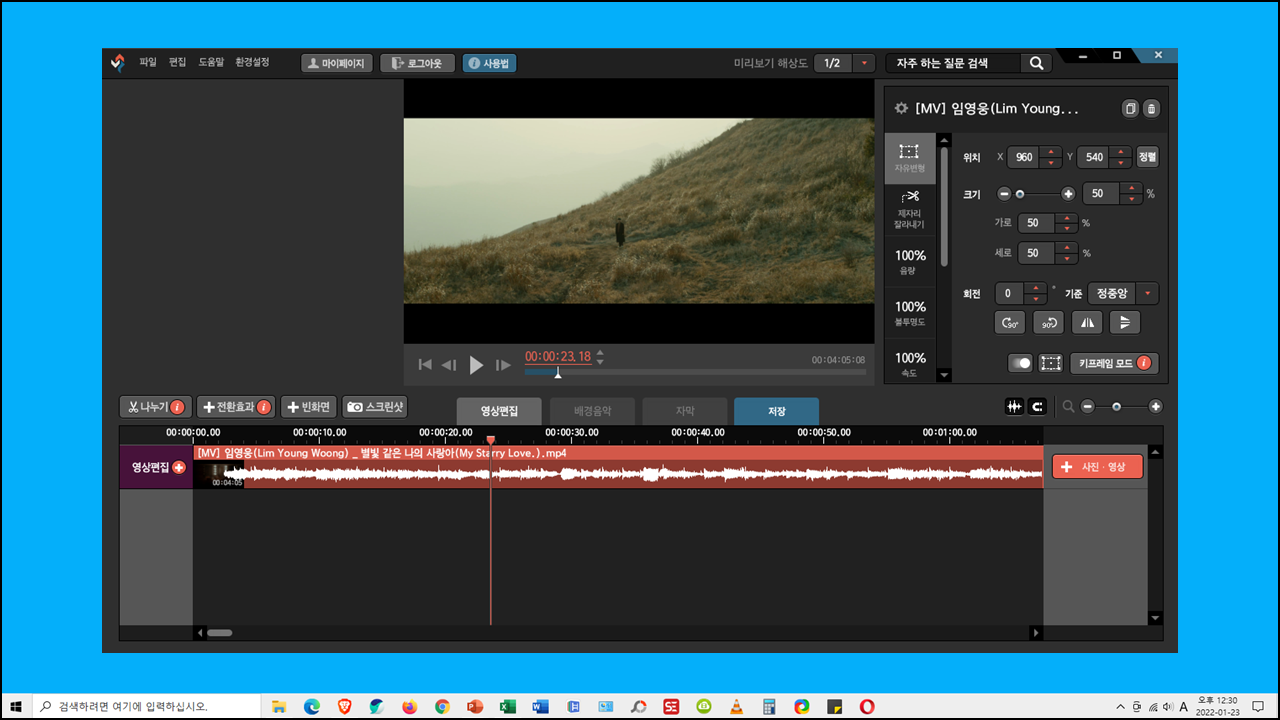Click the 크기 size slider handle
Image resolution: width=1280 pixels, height=720 pixels.
pyautogui.click(x=1020, y=193)
